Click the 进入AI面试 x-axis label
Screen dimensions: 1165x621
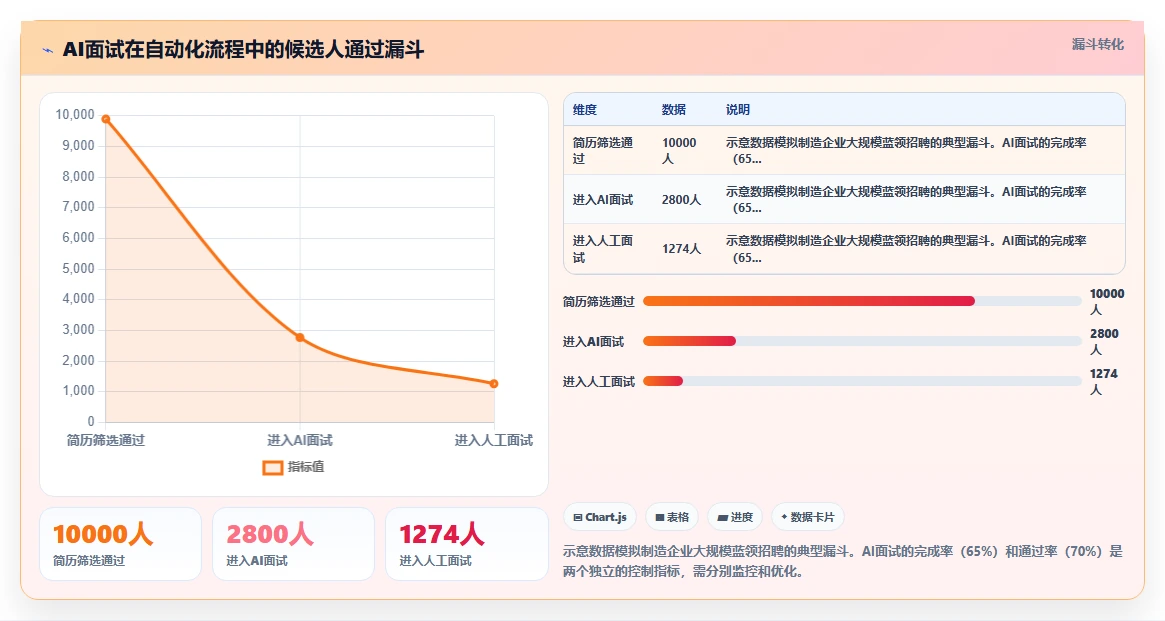click(300, 440)
